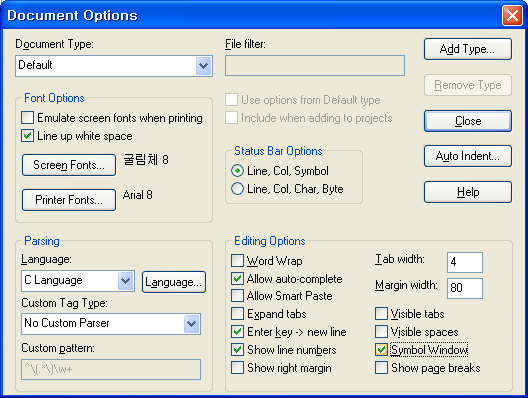The width and height of the screenshot is (528, 398).
Task: Enable Word Wrap checkbox
Action: pos(237,261)
